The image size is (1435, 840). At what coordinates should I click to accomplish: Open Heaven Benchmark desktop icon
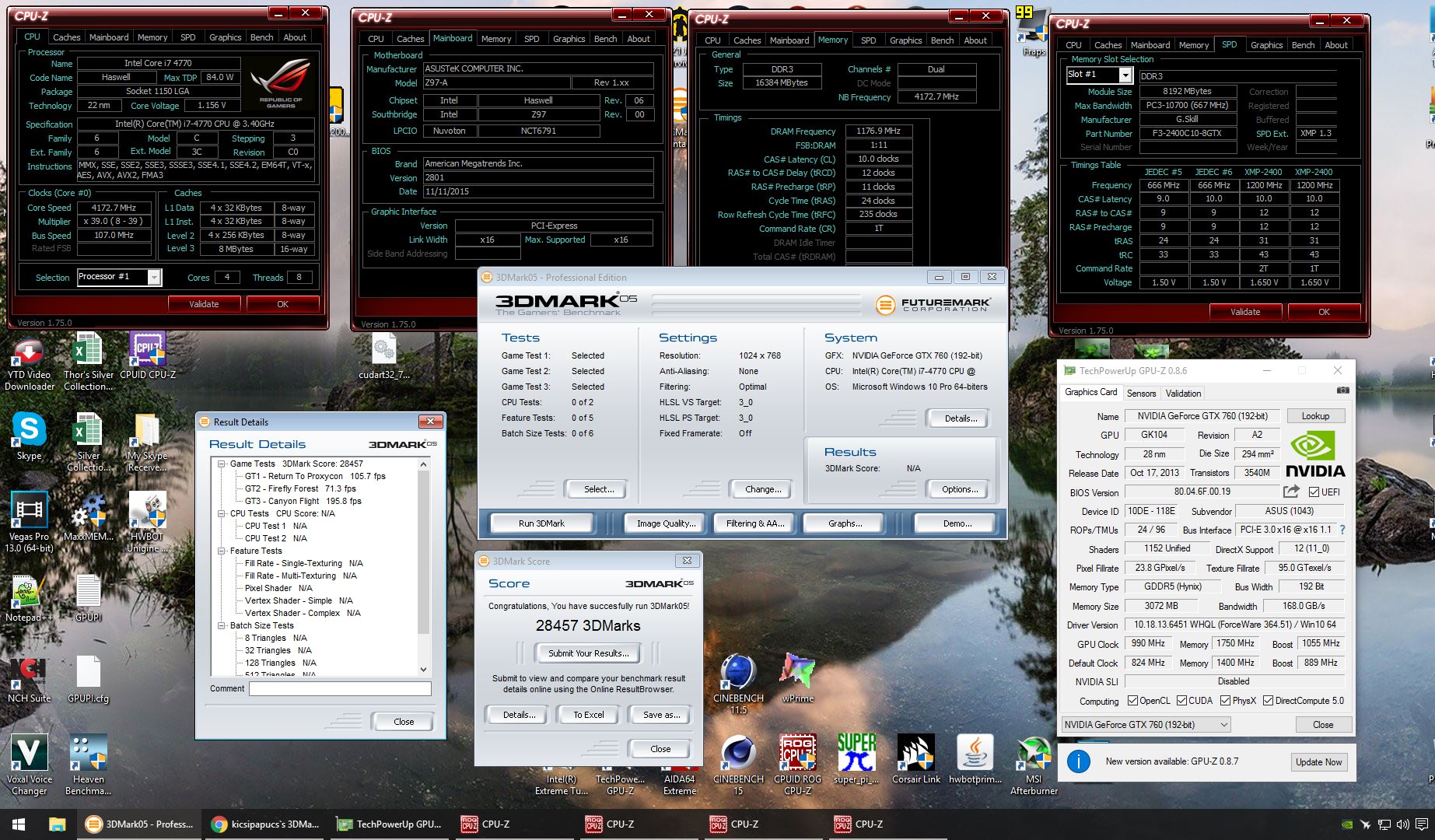click(88, 765)
